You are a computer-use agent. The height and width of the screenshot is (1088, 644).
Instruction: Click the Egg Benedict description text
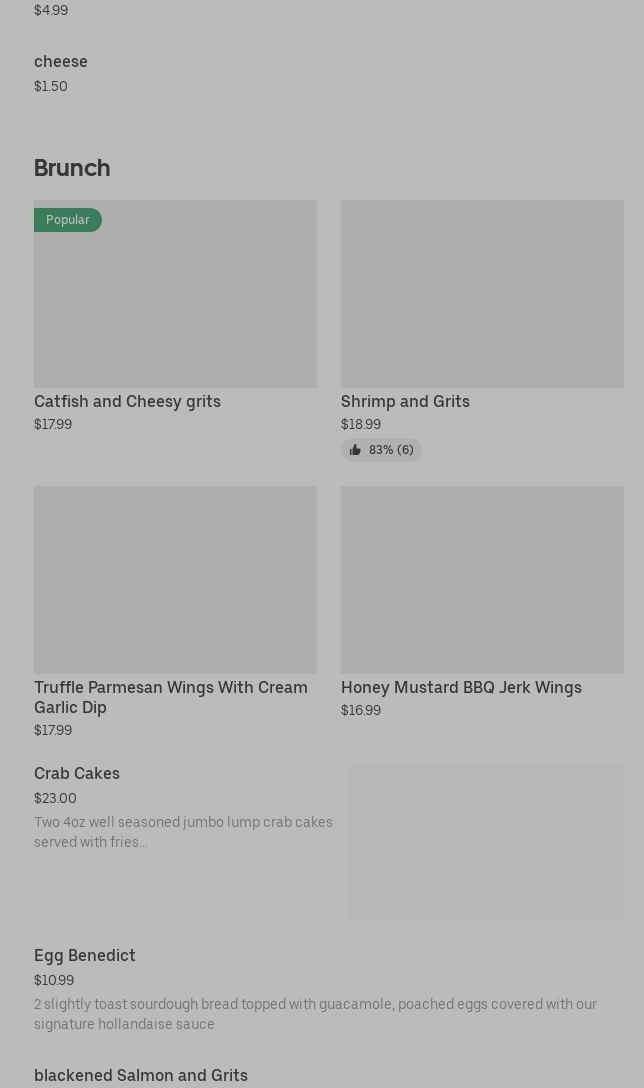coord(315,1014)
